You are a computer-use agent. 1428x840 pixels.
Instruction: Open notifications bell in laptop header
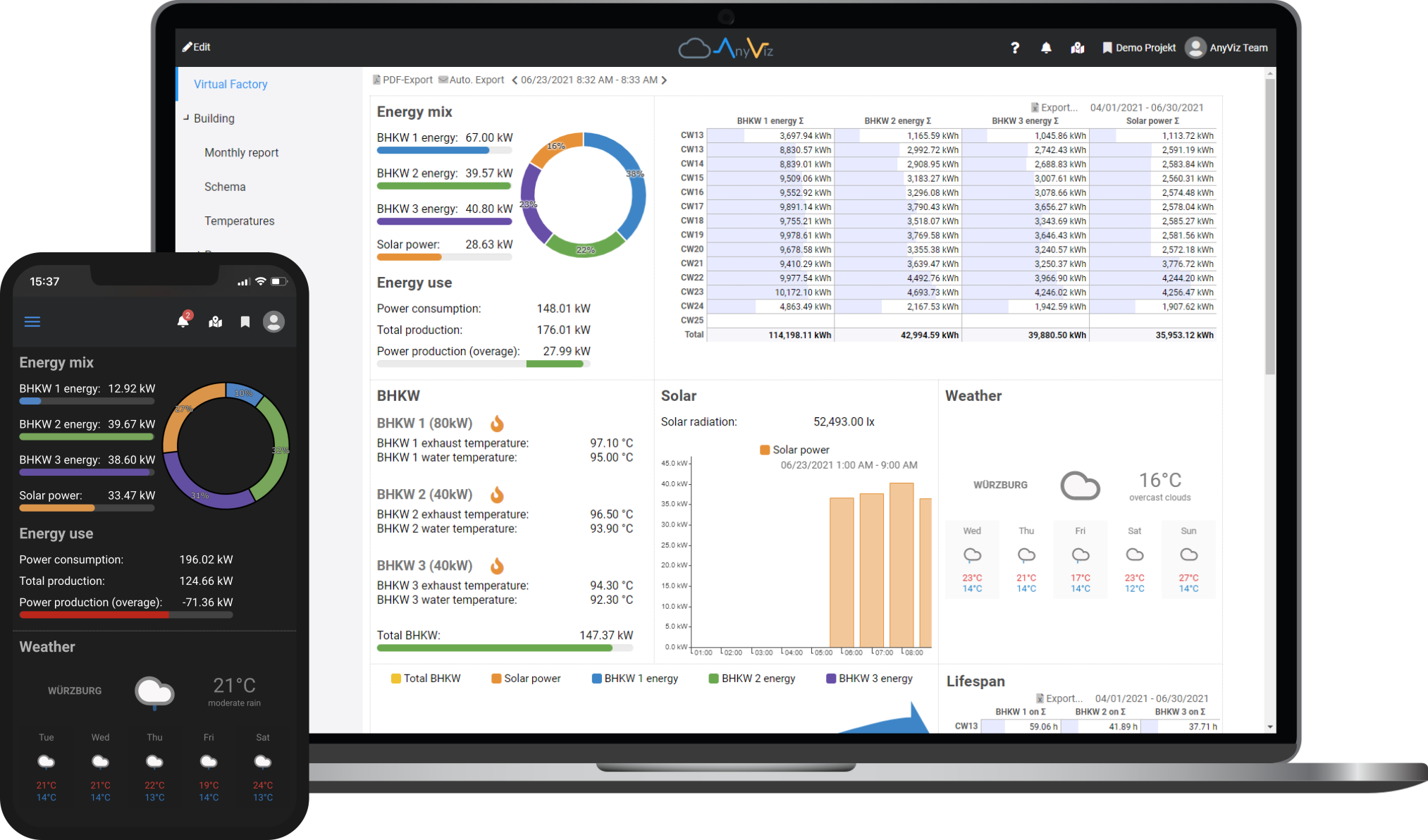(1046, 48)
